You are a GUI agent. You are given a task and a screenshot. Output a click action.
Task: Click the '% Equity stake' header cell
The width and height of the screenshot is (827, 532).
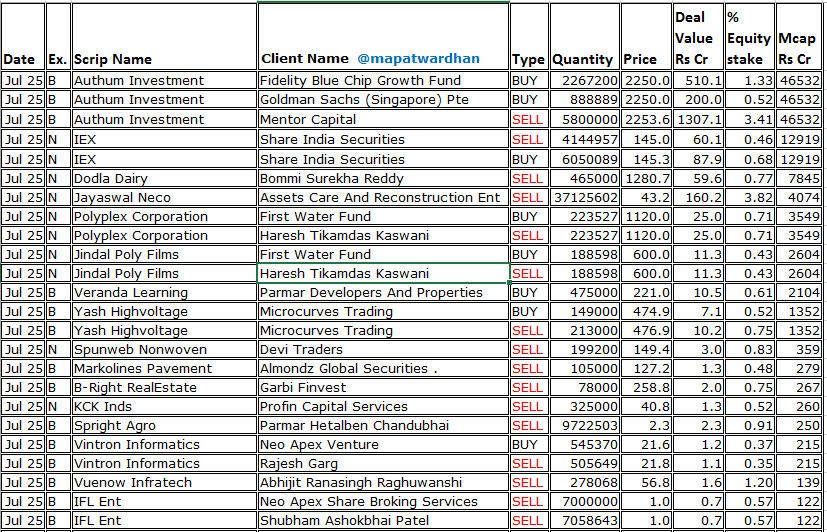tap(749, 36)
